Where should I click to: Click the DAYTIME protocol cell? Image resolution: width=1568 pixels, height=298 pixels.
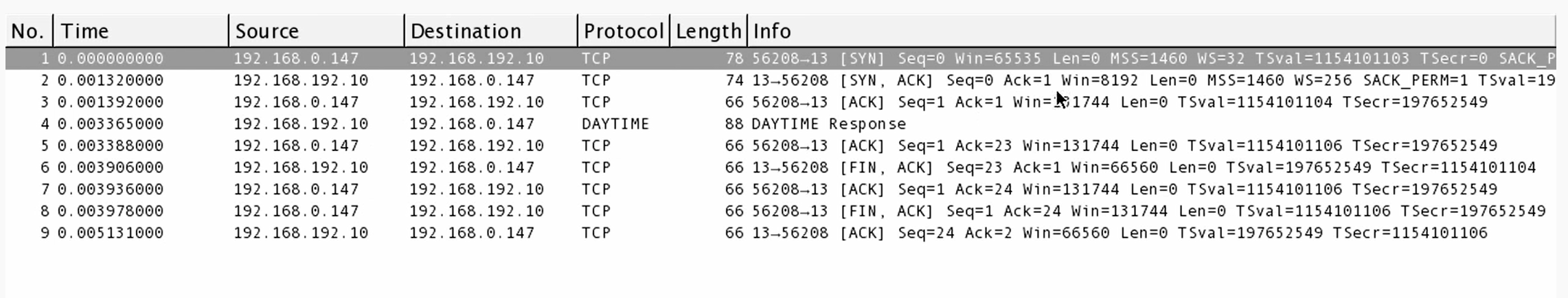tap(615, 124)
